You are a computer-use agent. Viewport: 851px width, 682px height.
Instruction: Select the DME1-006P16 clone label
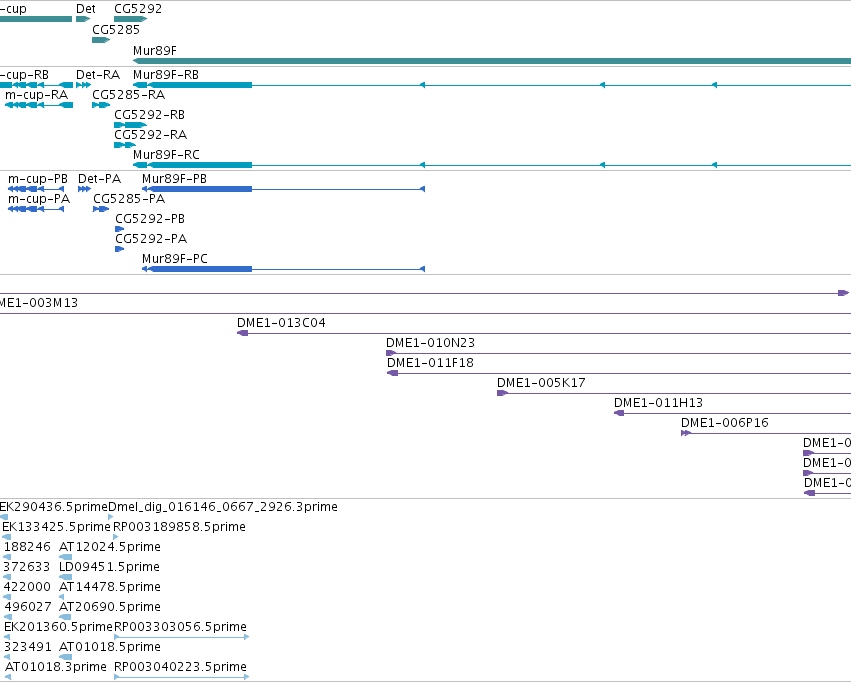click(x=725, y=423)
